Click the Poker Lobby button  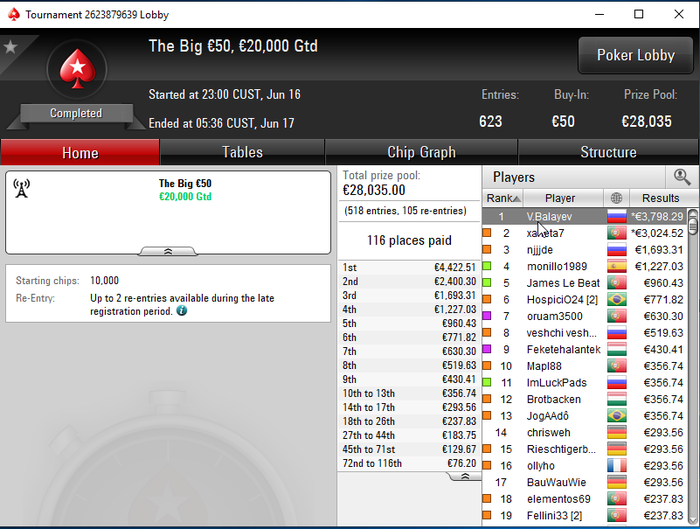coord(636,55)
